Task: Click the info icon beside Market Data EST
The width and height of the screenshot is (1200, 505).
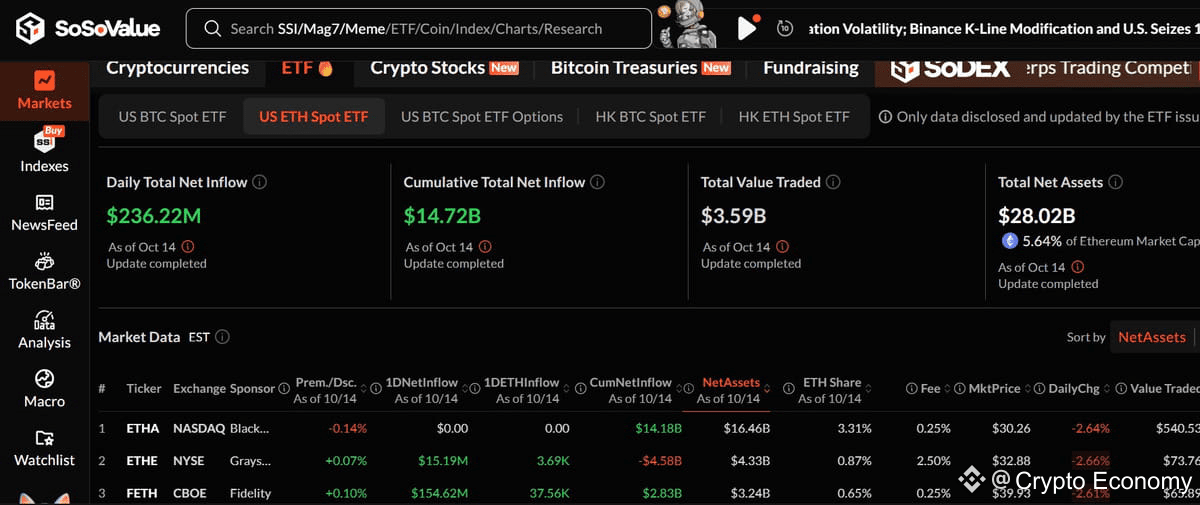Action: click(x=222, y=337)
